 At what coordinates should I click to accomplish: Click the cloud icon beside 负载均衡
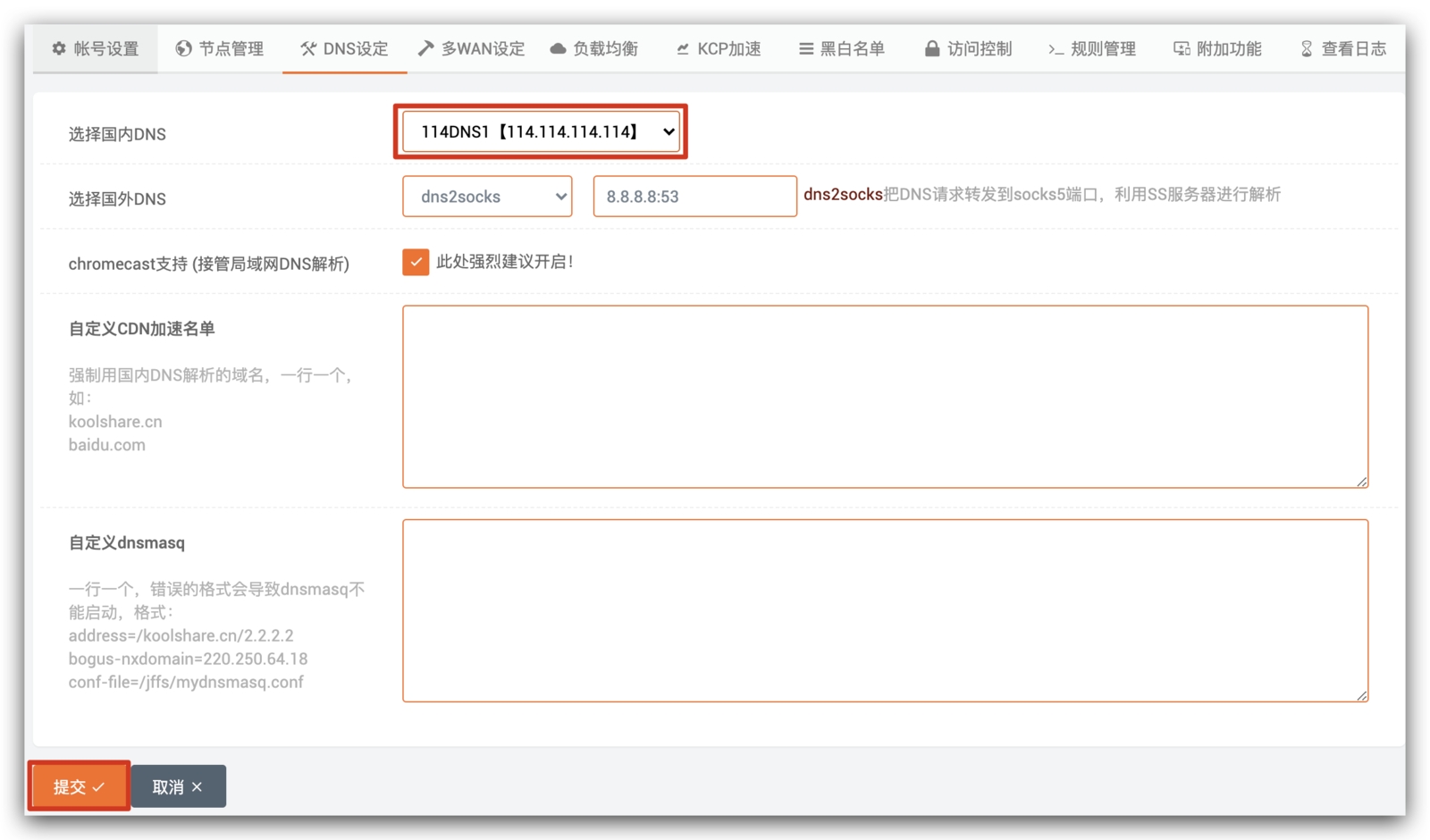pos(558,48)
